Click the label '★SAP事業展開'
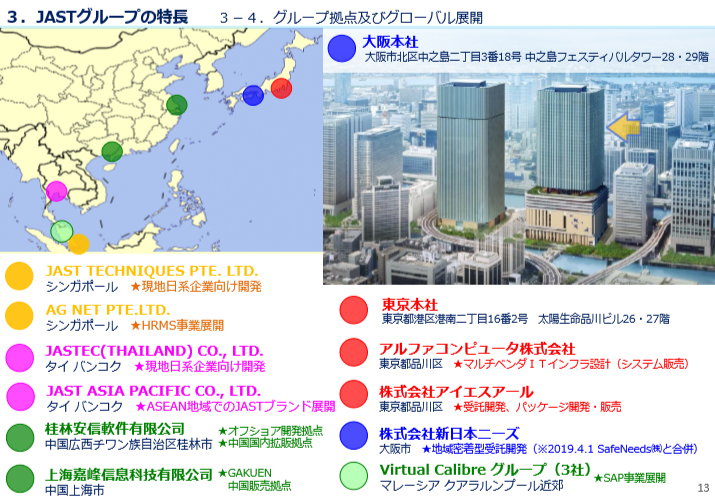This screenshot has height=498, width=715. [630, 478]
